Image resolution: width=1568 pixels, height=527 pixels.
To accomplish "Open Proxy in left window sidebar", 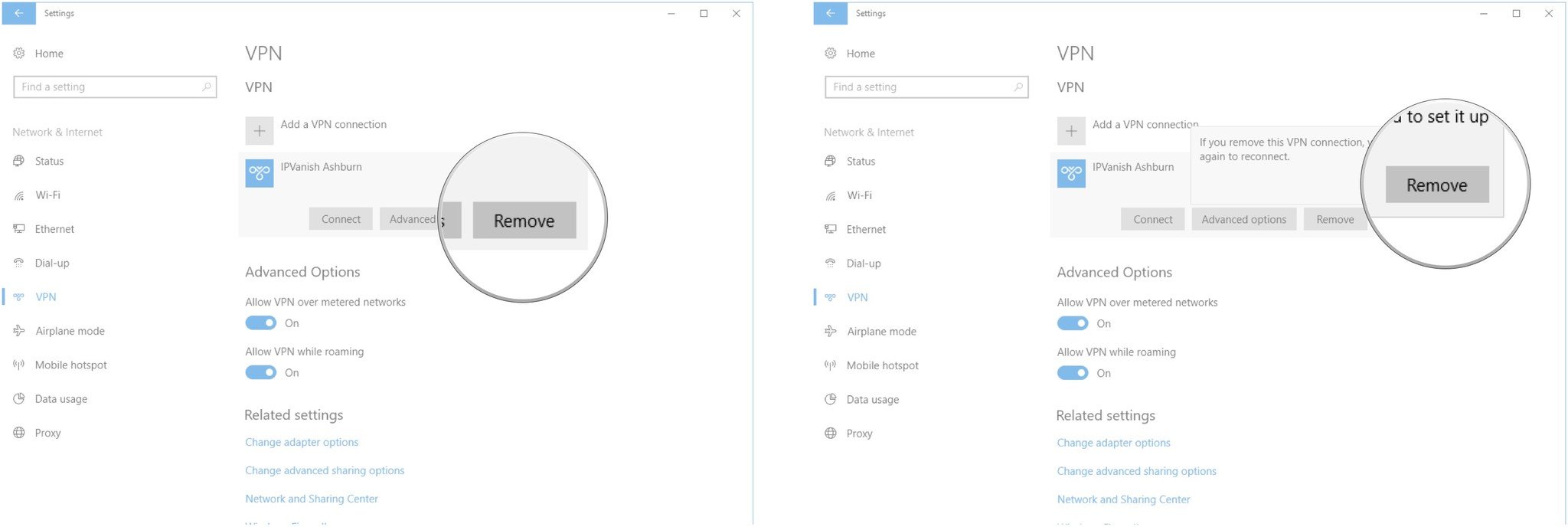I will [37, 433].
